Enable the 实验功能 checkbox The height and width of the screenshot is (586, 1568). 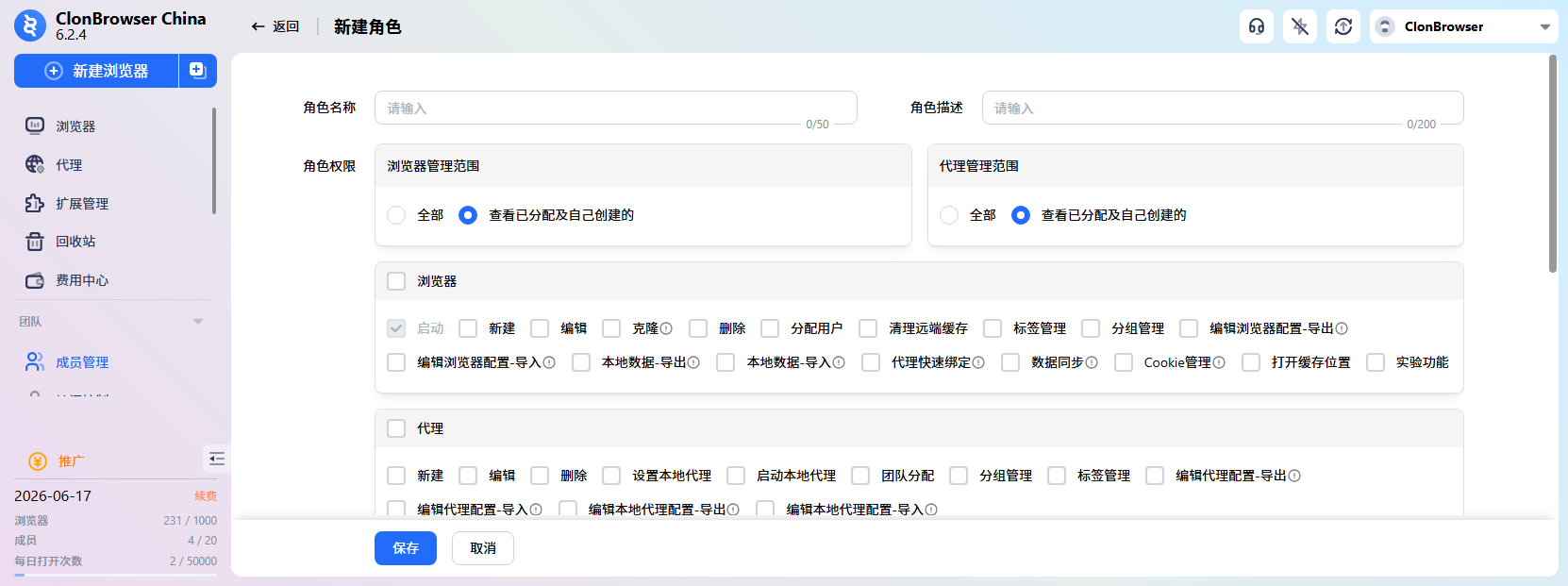pyautogui.click(x=1376, y=362)
